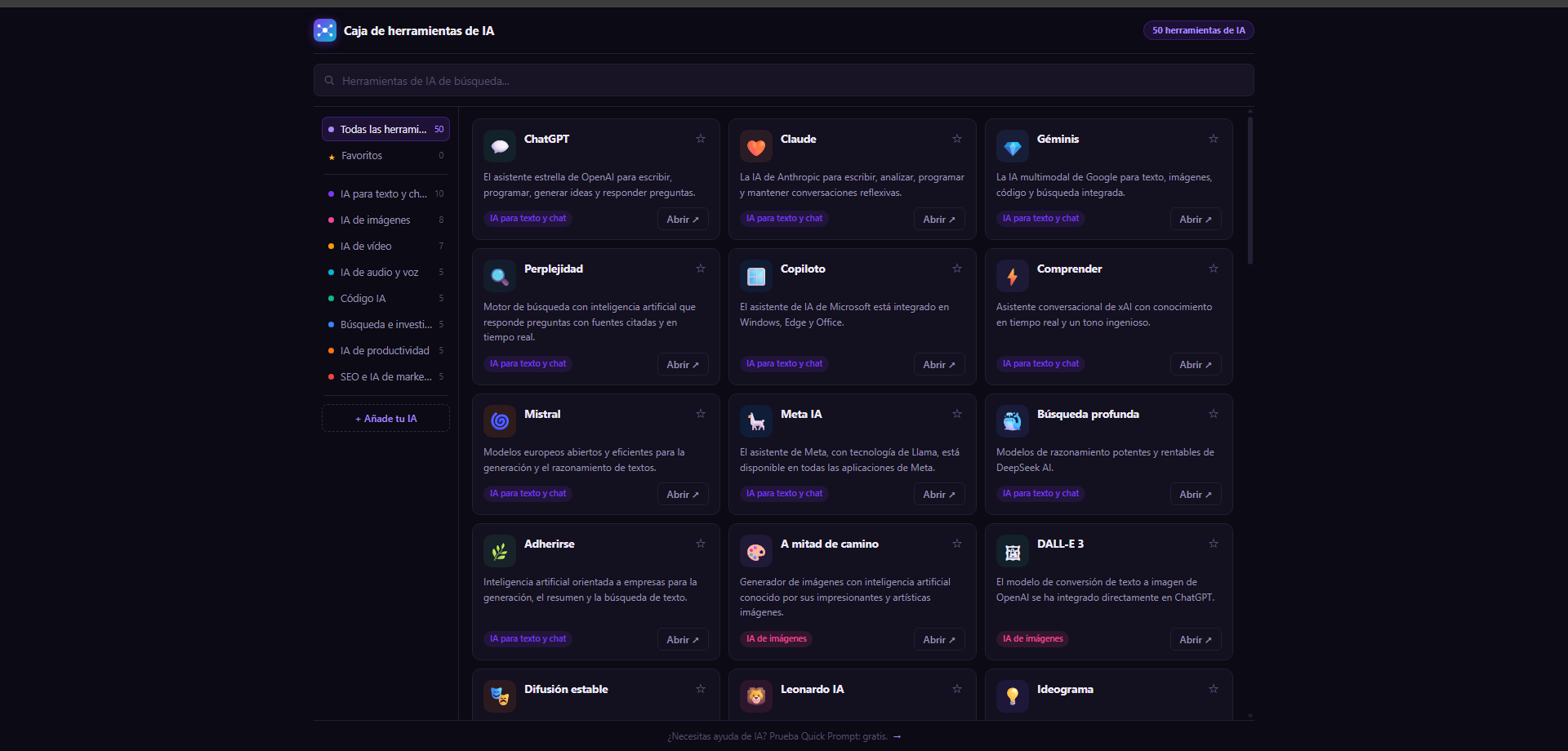Click the Leonardo IA lion icon
1568x751 pixels.
(x=756, y=696)
